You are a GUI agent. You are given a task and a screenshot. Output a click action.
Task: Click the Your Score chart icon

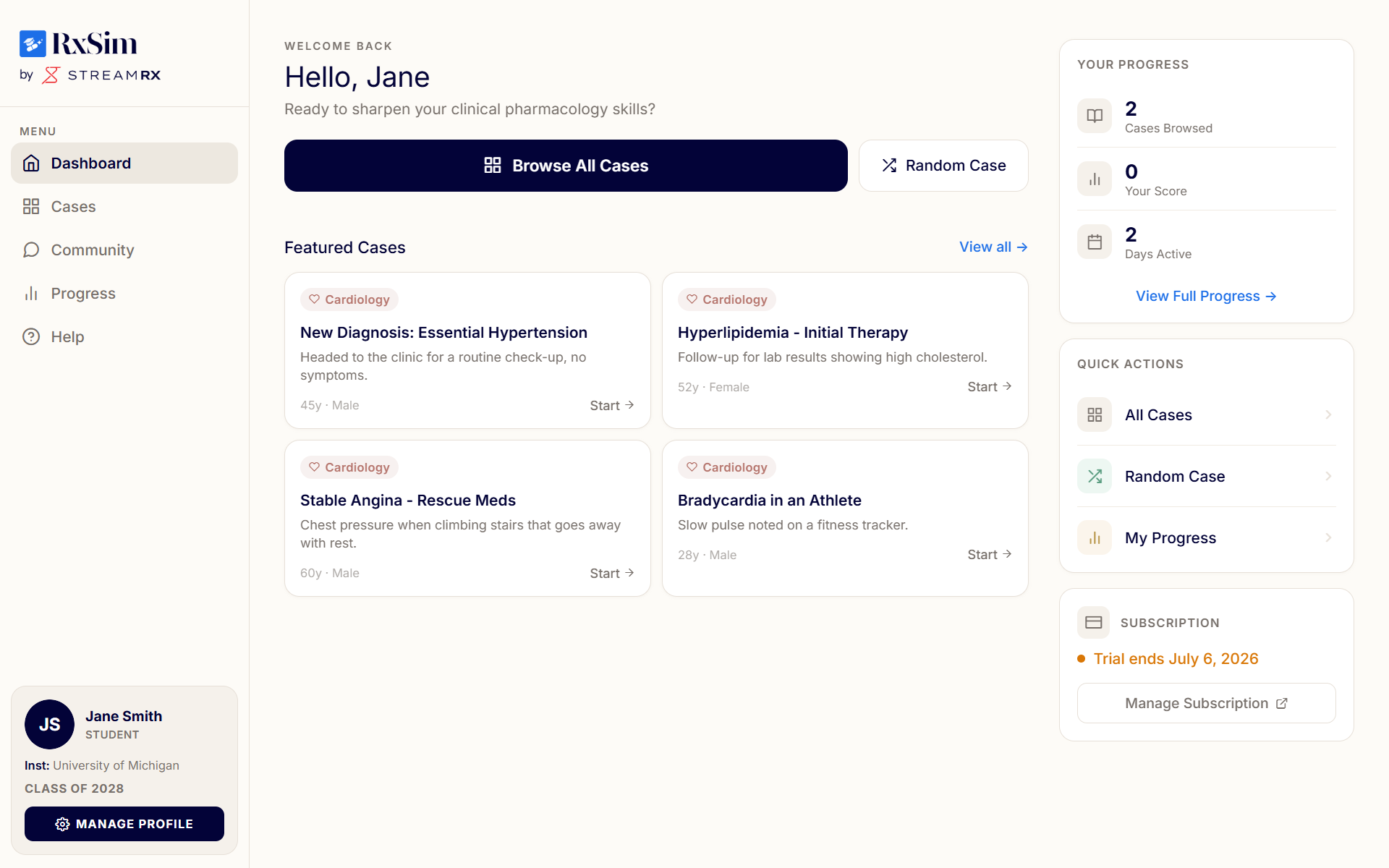point(1095,179)
